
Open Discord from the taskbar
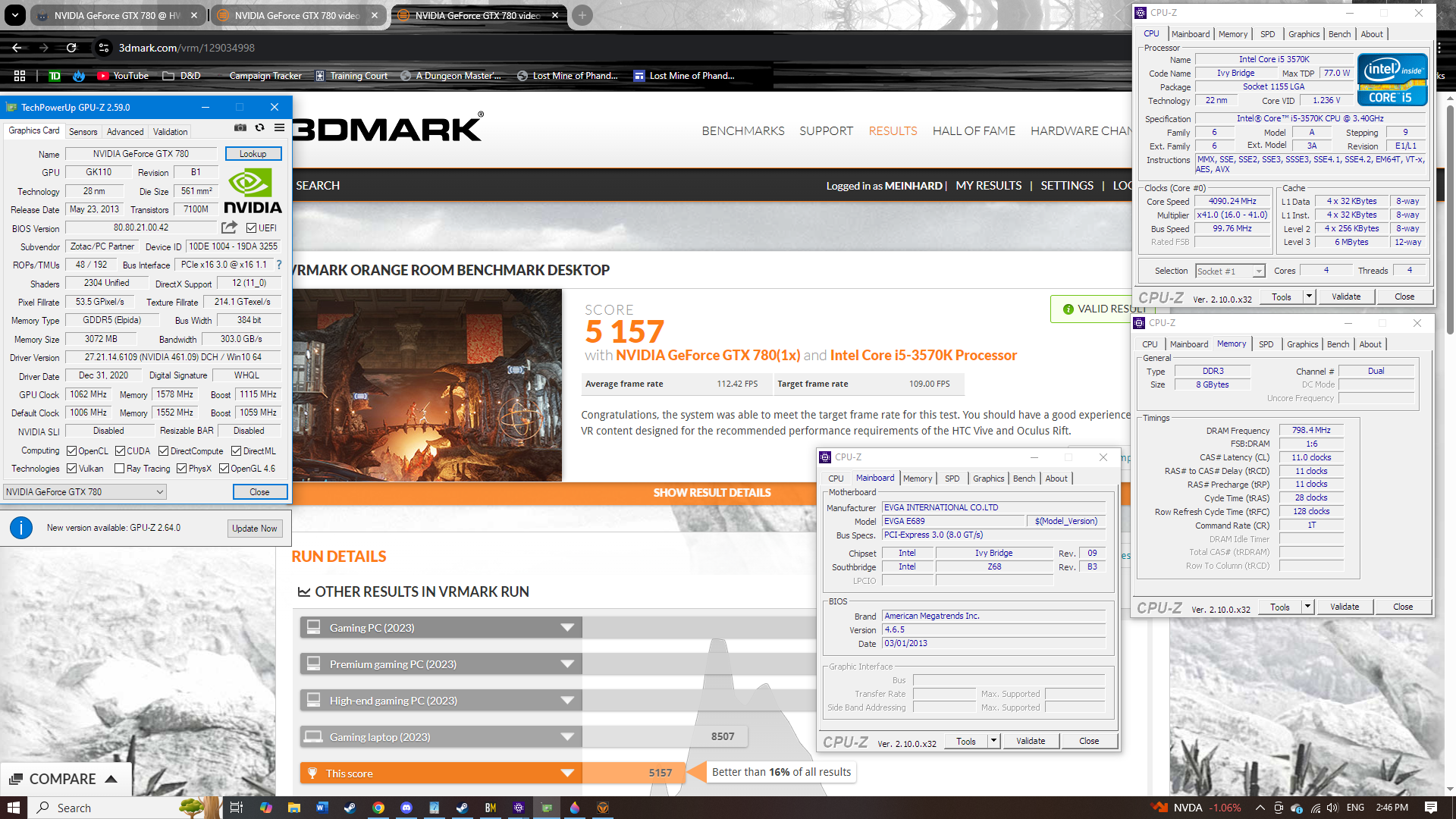pyautogui.click(x=406, y=808)
